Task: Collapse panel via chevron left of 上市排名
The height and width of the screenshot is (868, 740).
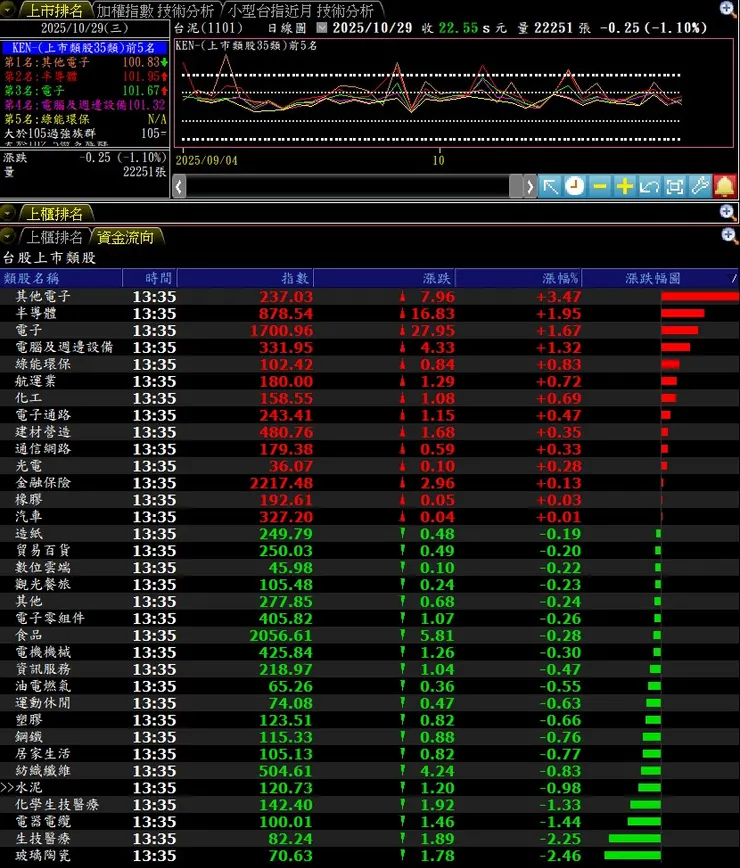Action: (x=8, y=9)
